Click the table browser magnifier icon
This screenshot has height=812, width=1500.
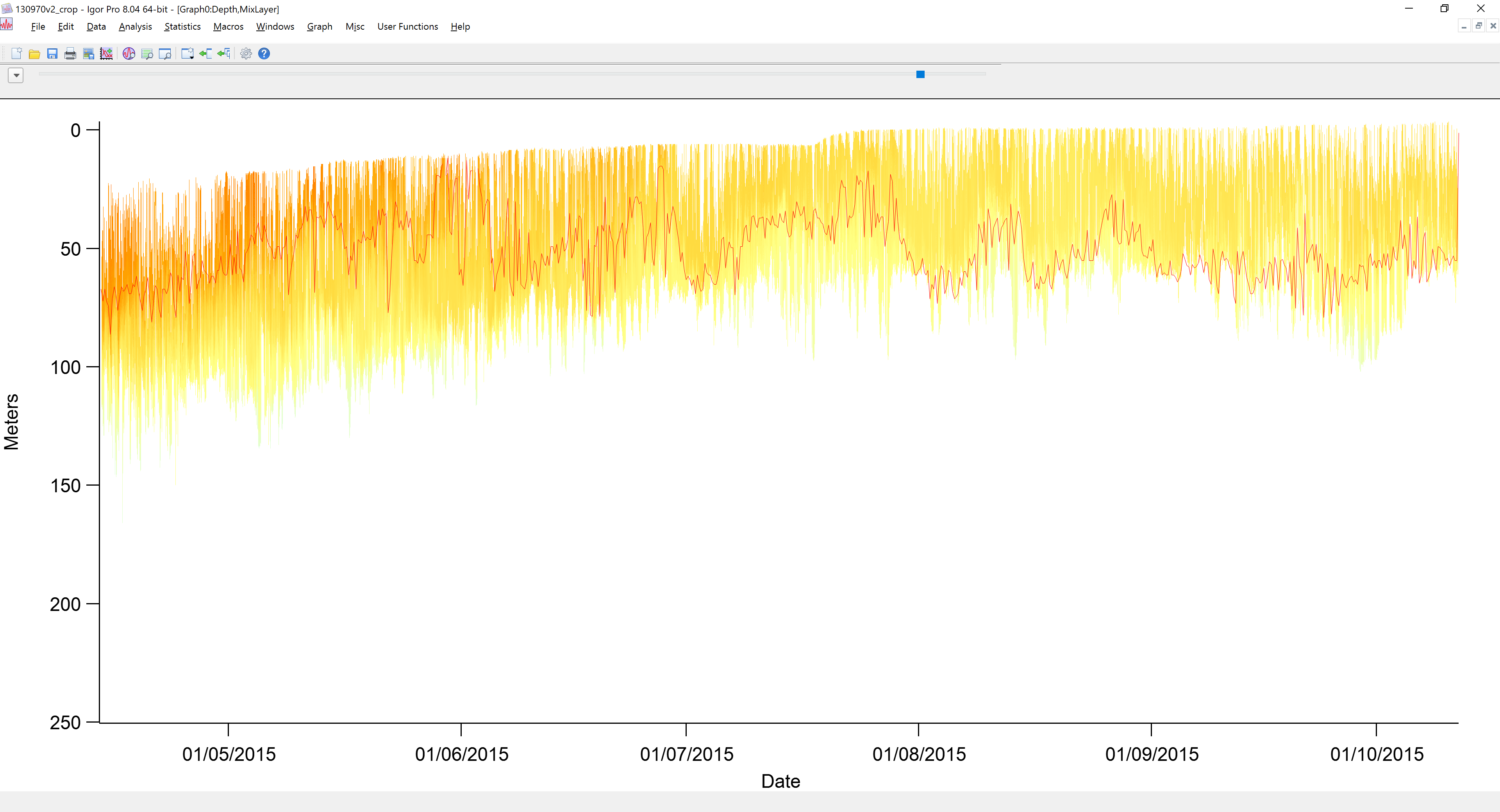click(x=147, y=53)
